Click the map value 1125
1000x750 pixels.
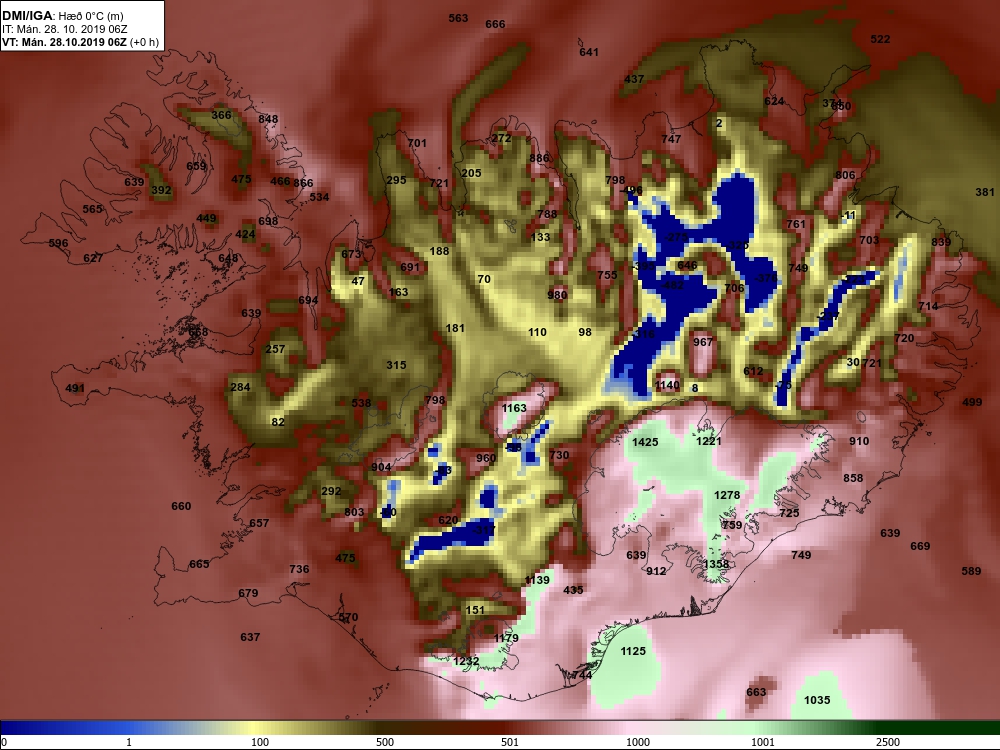coord(633,651)
